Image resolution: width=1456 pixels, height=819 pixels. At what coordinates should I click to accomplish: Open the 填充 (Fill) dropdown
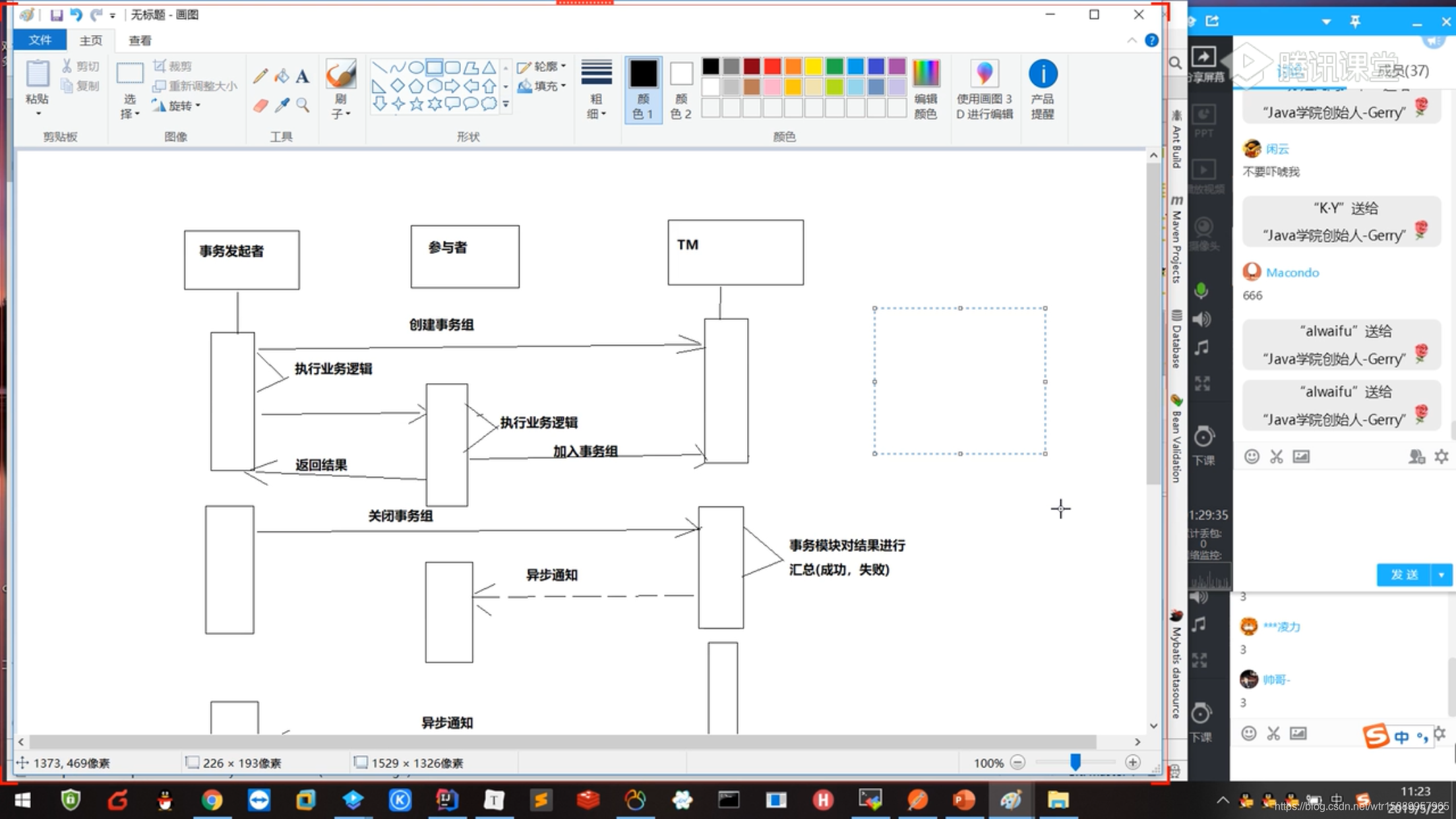542,86
